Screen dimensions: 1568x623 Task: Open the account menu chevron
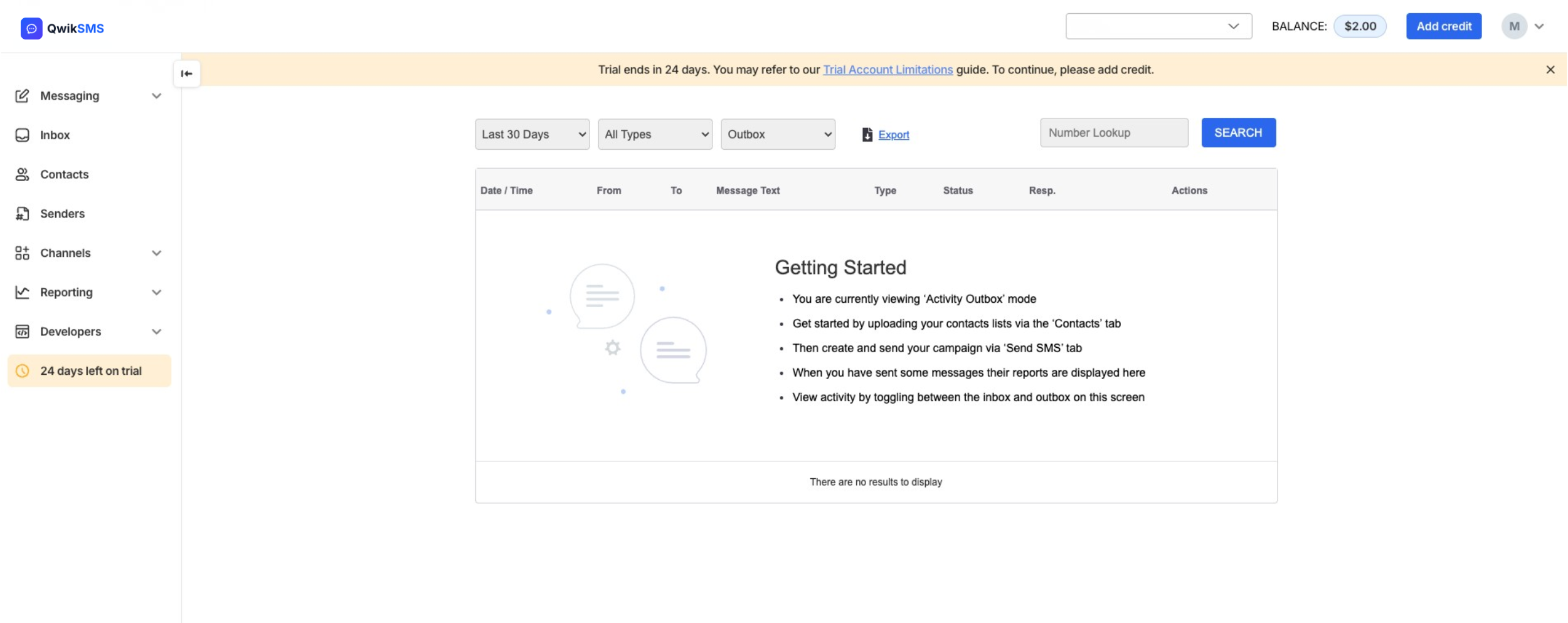1540,26
